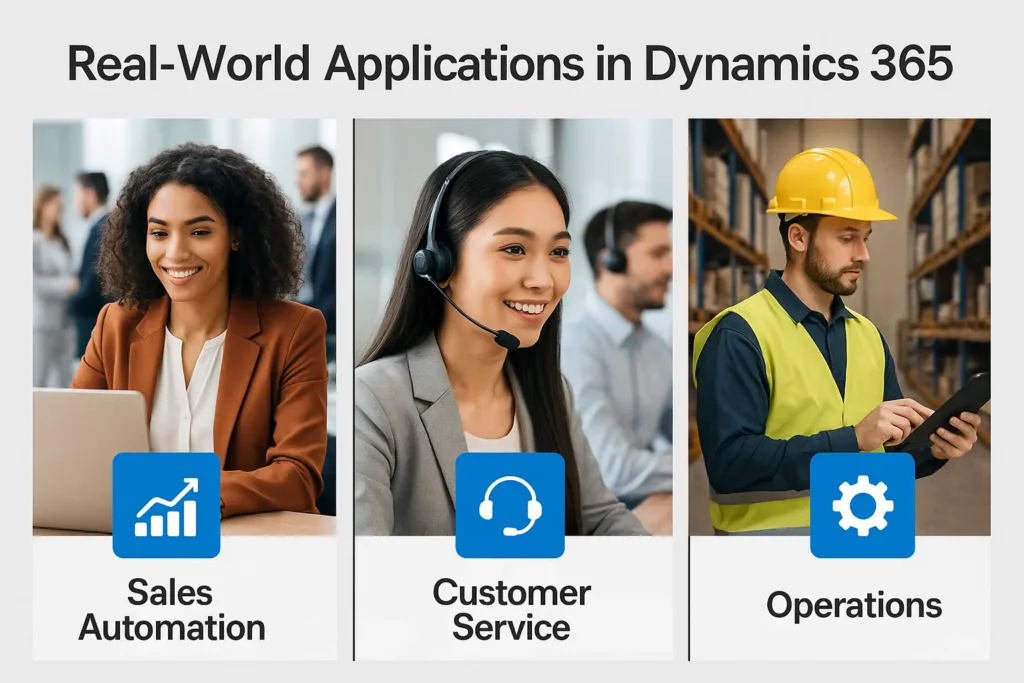Select the Operations label text
The height and width of the screenshot is (683, 1024).
pyautogui.click(x=854, y=605)
